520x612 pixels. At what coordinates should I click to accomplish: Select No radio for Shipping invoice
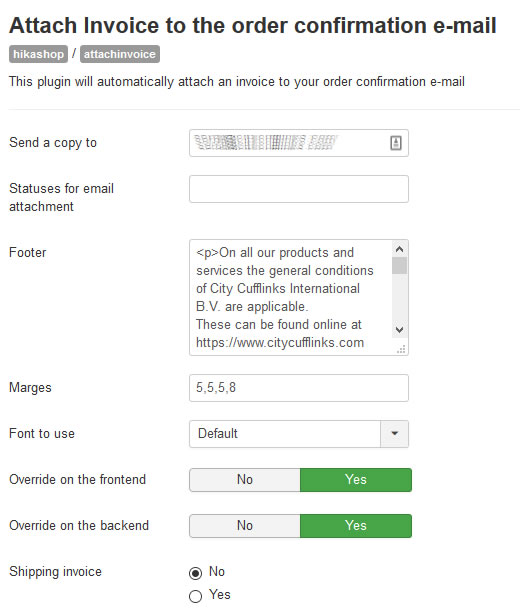(196, 573)
